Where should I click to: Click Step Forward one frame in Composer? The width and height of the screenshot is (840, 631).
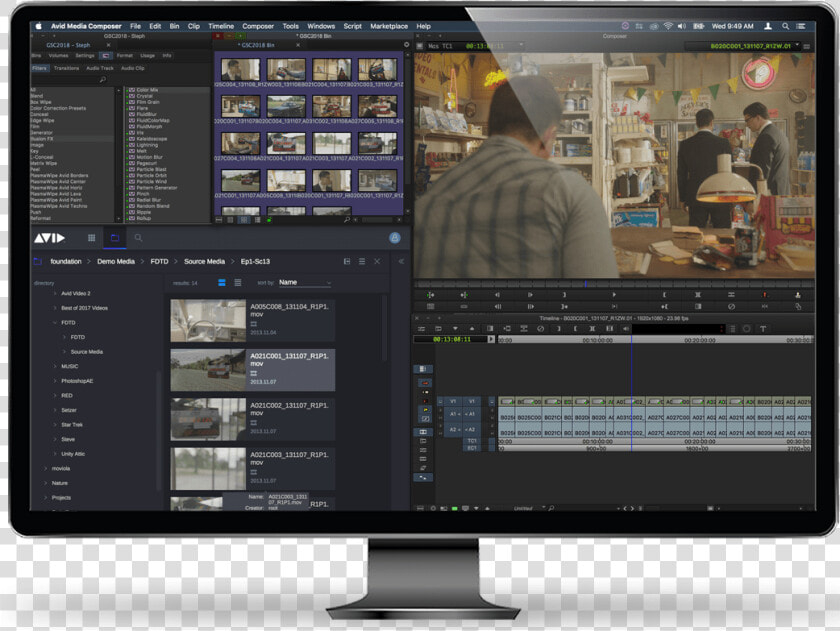pos(530,295)
